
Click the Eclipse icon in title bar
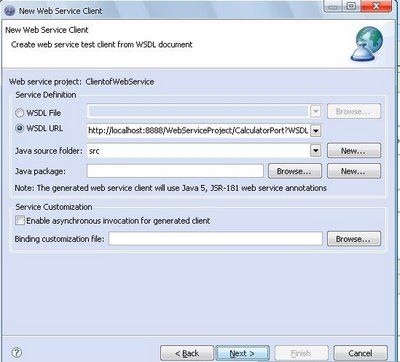point(10,11)
